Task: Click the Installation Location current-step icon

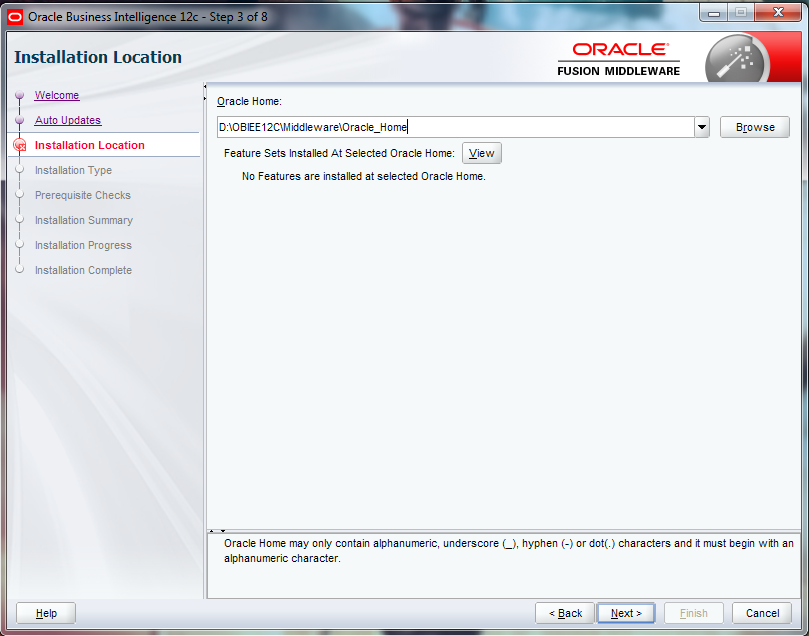Action: click(x=20, y=145)
